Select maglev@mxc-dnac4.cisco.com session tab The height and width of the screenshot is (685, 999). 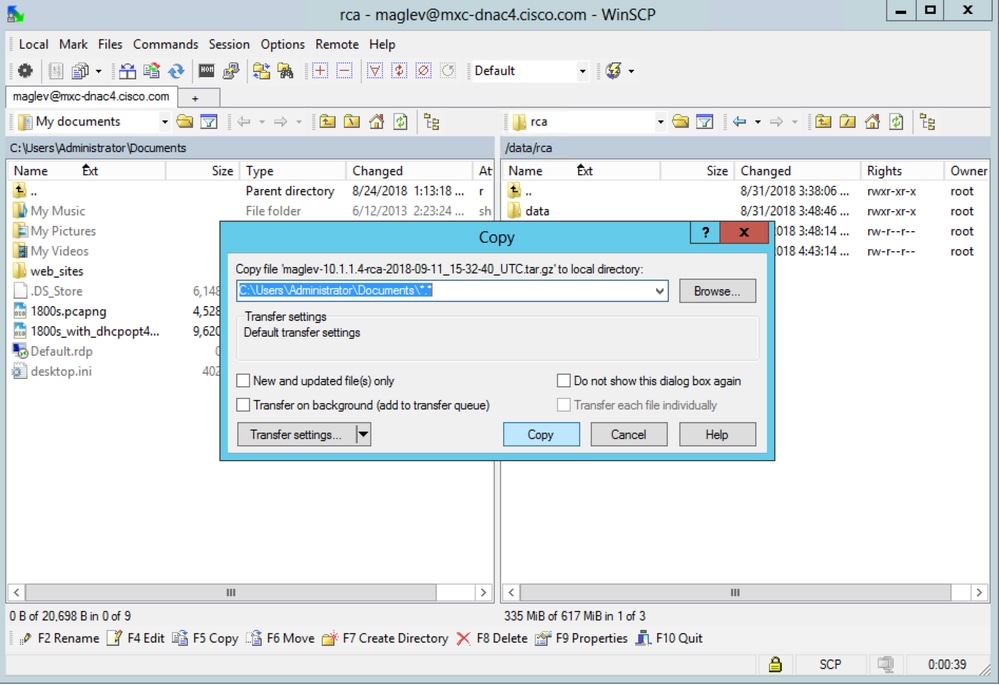[91, 96]
